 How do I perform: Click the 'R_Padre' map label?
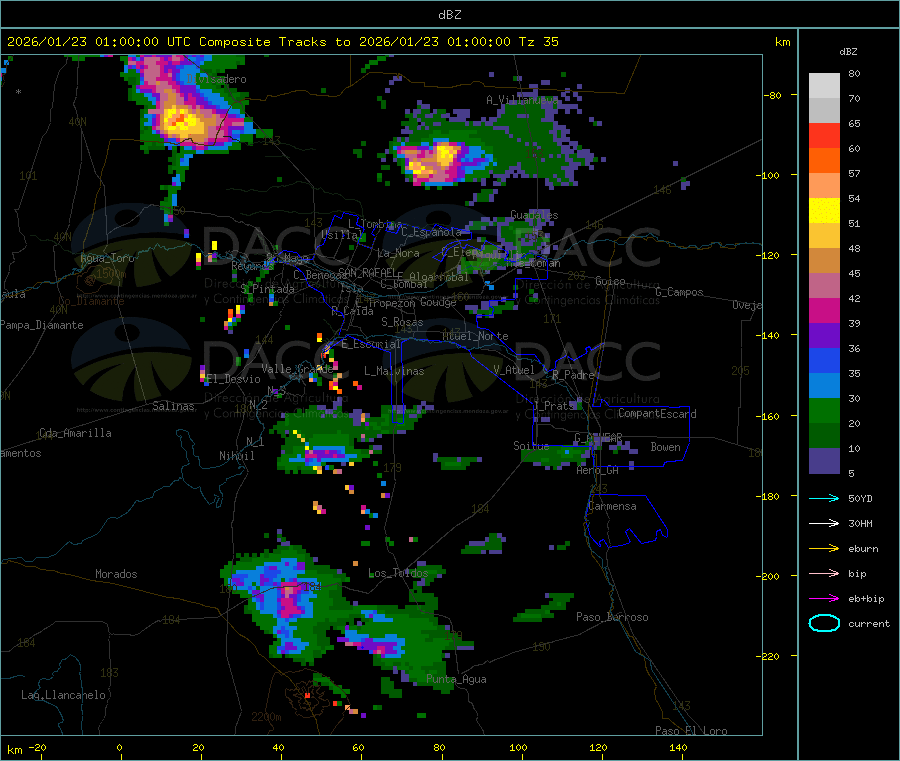(573, 375)
